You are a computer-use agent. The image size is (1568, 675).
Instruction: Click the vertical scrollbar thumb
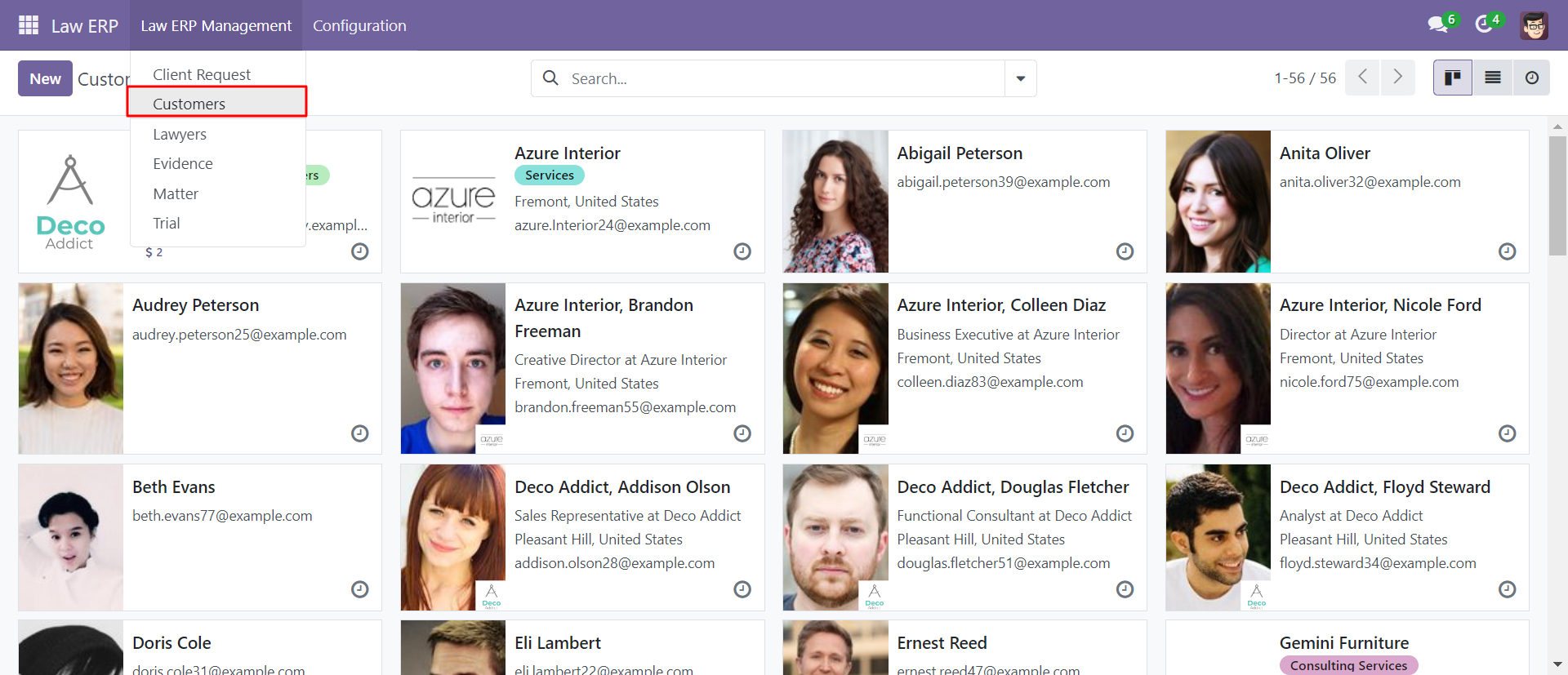pyautogui.click(x=1557, y=196)
